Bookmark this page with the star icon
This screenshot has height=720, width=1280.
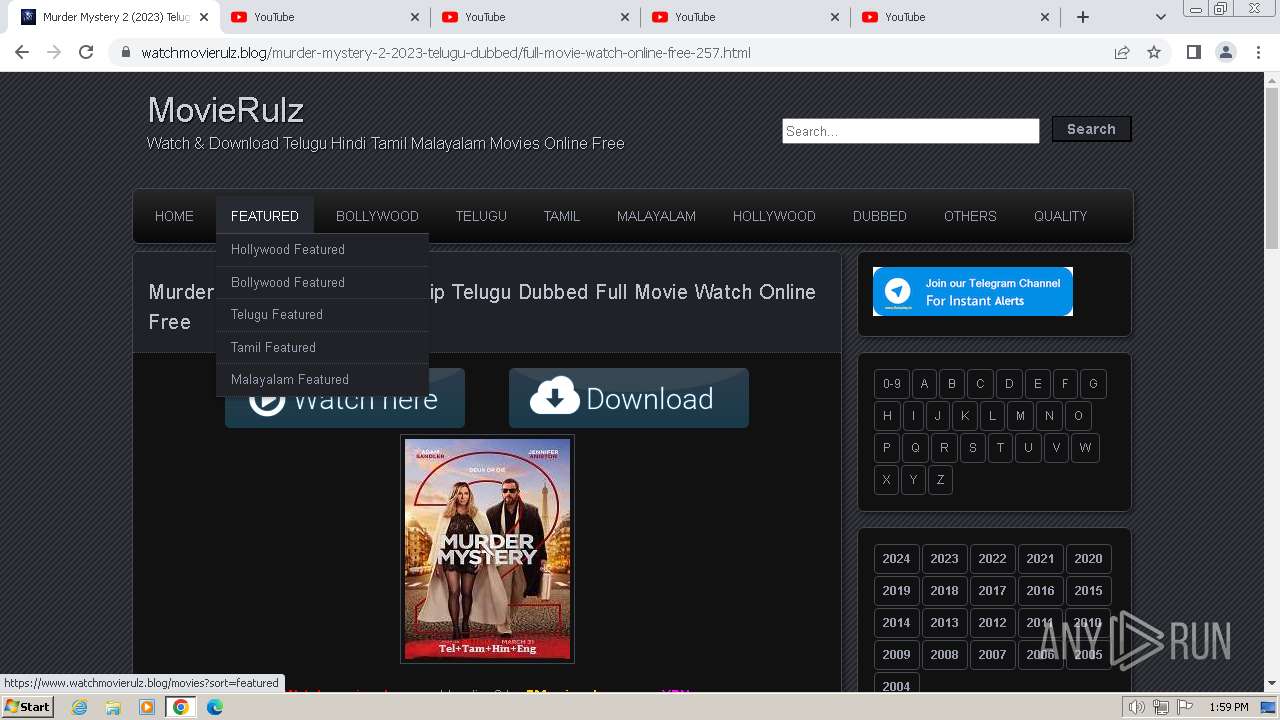click(1154, 52)
